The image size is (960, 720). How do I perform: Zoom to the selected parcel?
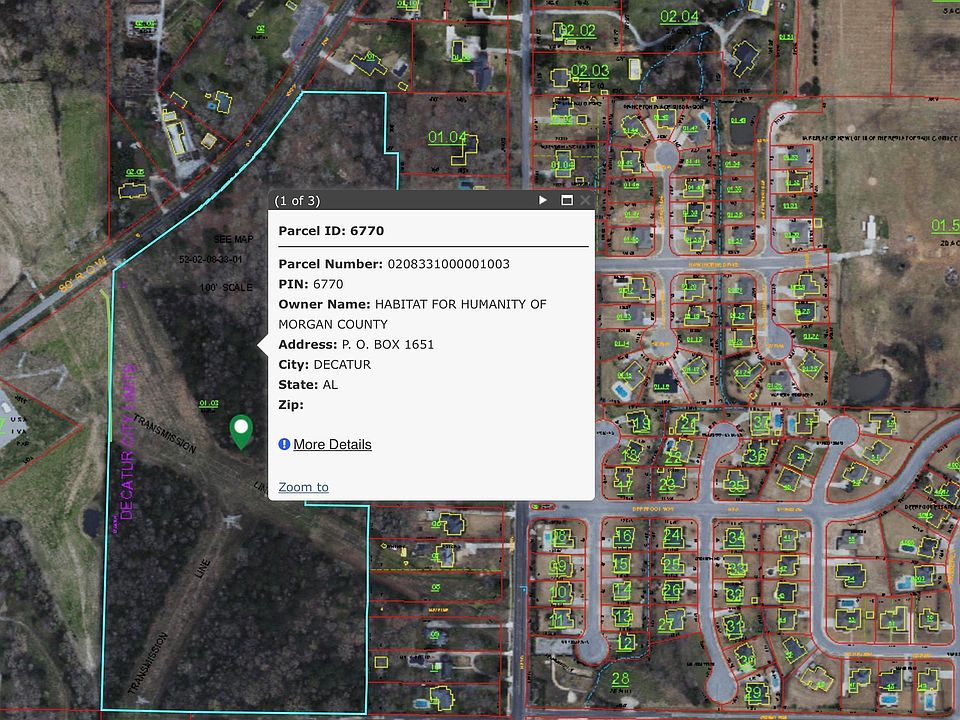304,487
